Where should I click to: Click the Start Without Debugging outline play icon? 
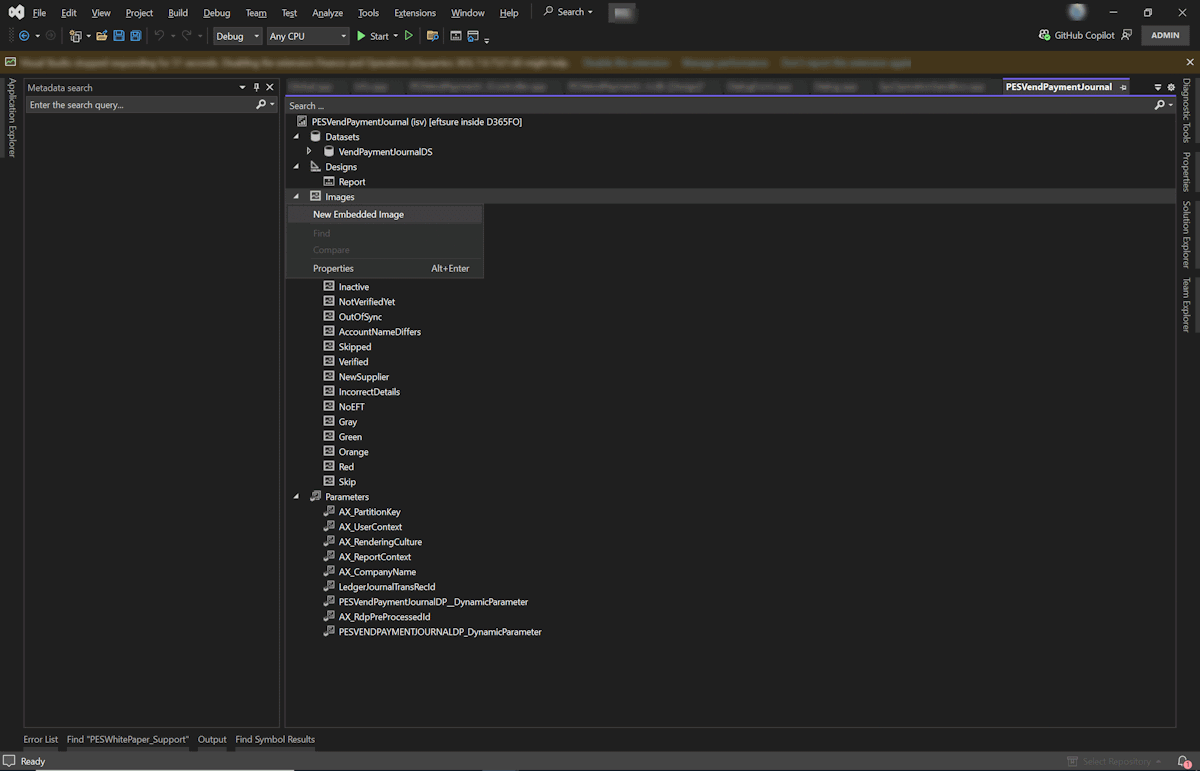coord(408,36)
